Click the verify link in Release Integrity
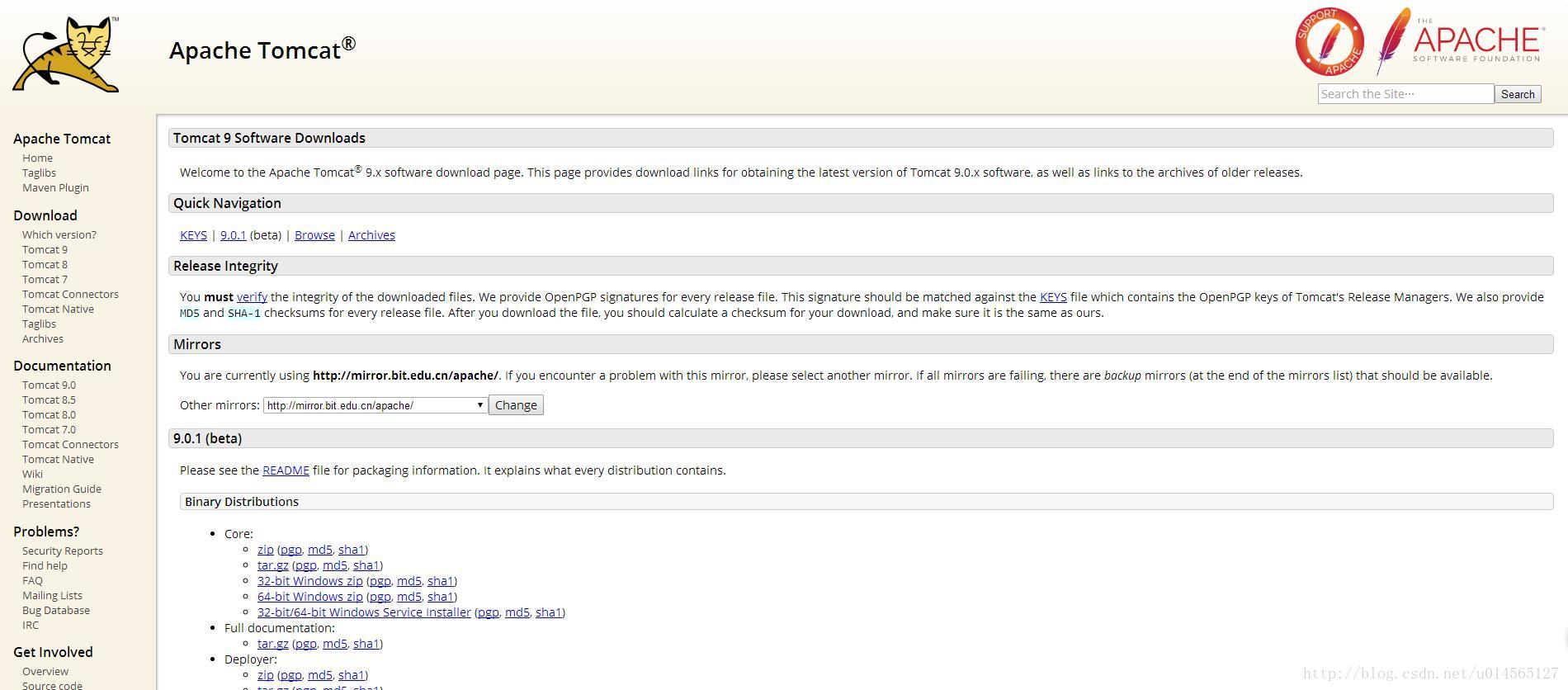The image size is (1568, 690). point(252,297)
